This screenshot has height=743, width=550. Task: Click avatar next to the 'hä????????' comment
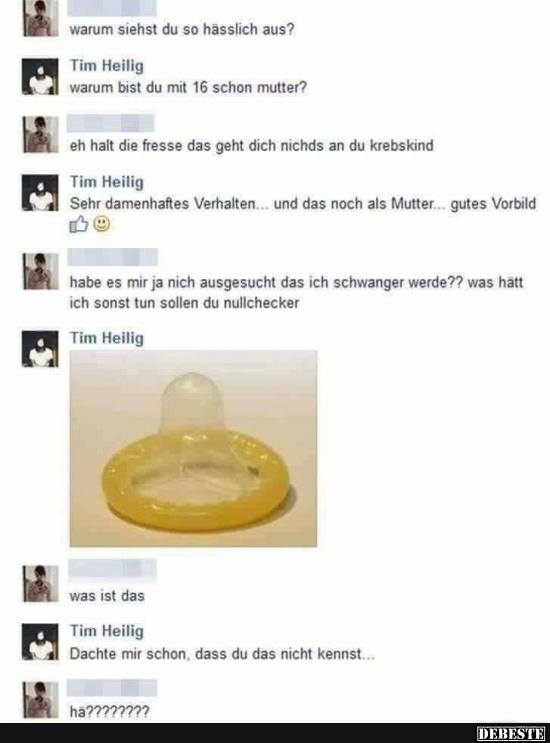40,700
